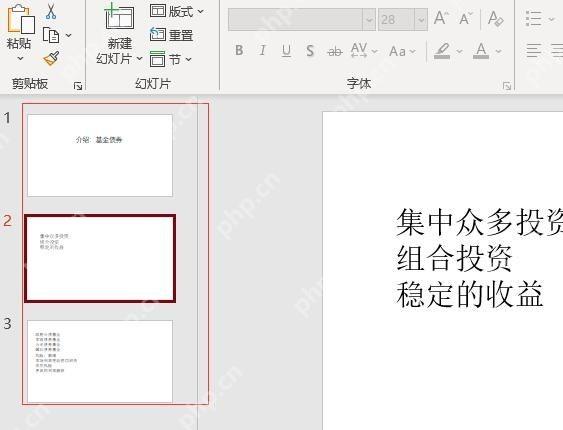Select slide 3 thumbnail
Screen dimensions: 563x430
point(100,361)
